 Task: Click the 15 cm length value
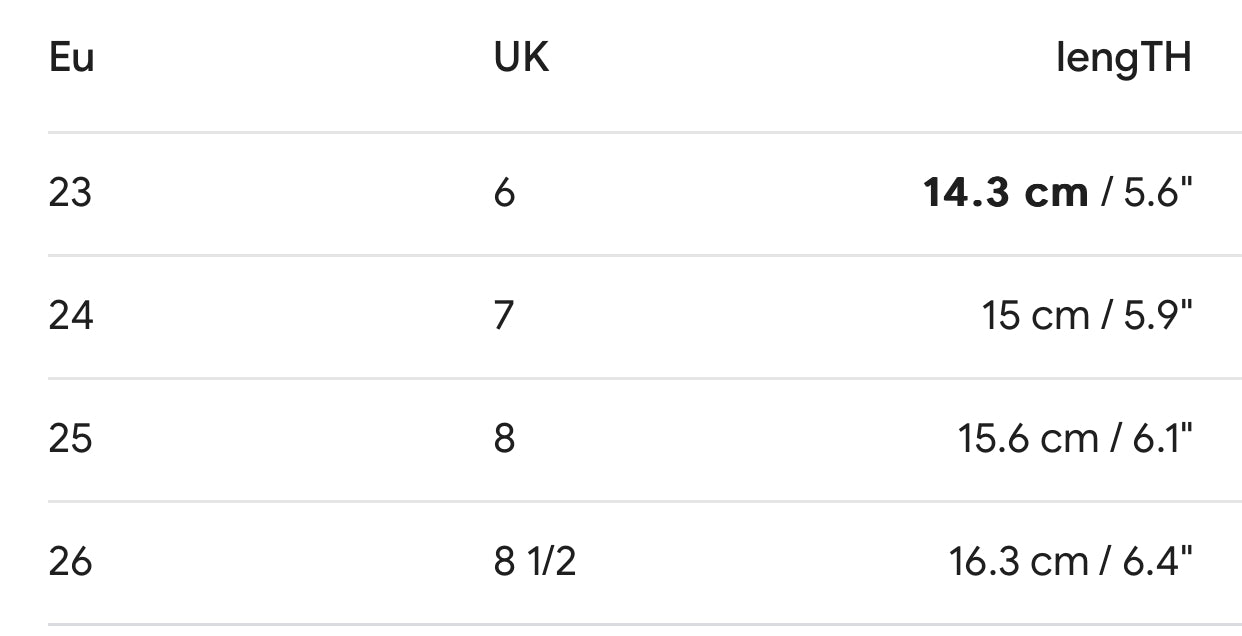coord(1035,315)
